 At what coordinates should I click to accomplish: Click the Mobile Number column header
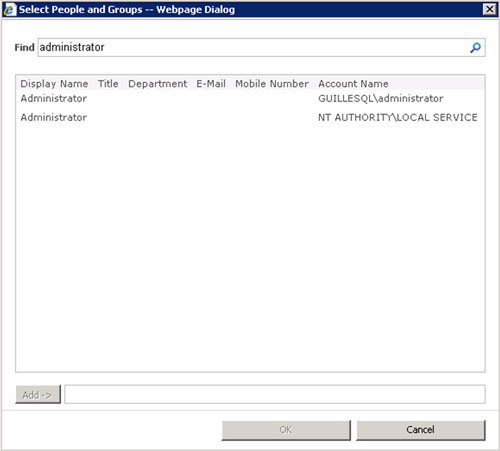click(x=272, y=84)
